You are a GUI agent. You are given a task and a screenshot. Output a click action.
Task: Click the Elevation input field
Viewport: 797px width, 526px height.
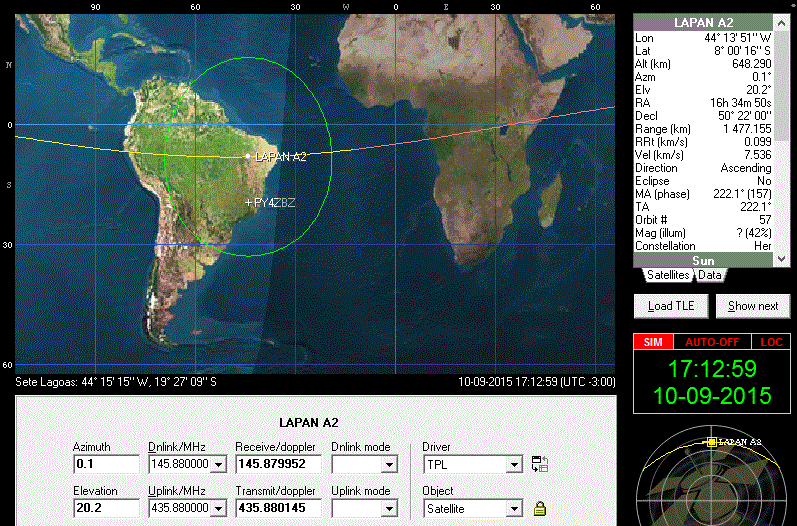[x=106, y=508]
